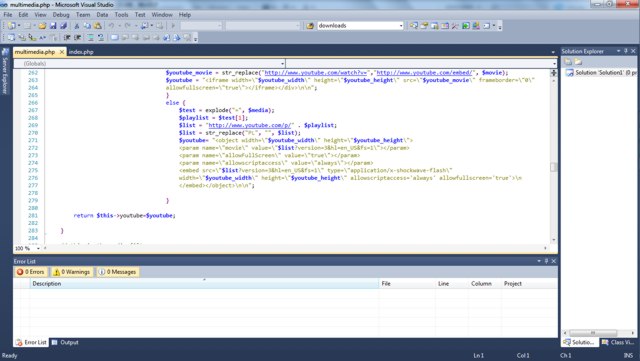Open Error List window position dropdown

pyautogui.click(x=539, y=261)
